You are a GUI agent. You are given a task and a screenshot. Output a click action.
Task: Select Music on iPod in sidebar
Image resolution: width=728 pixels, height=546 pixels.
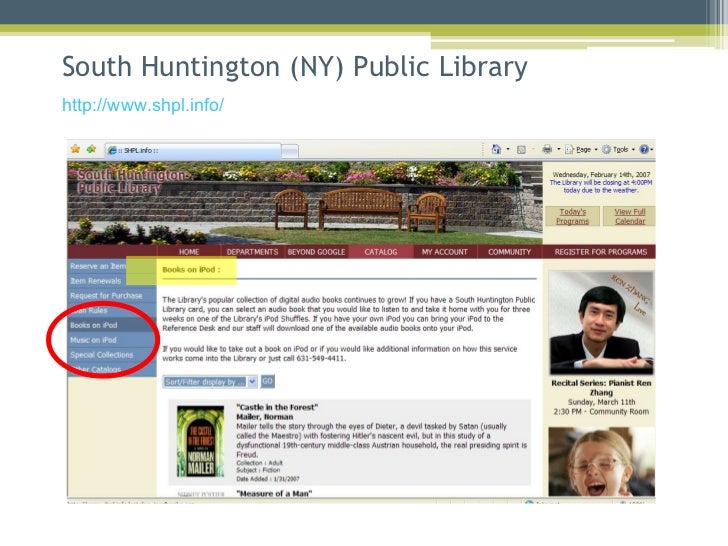coord(112,340)
